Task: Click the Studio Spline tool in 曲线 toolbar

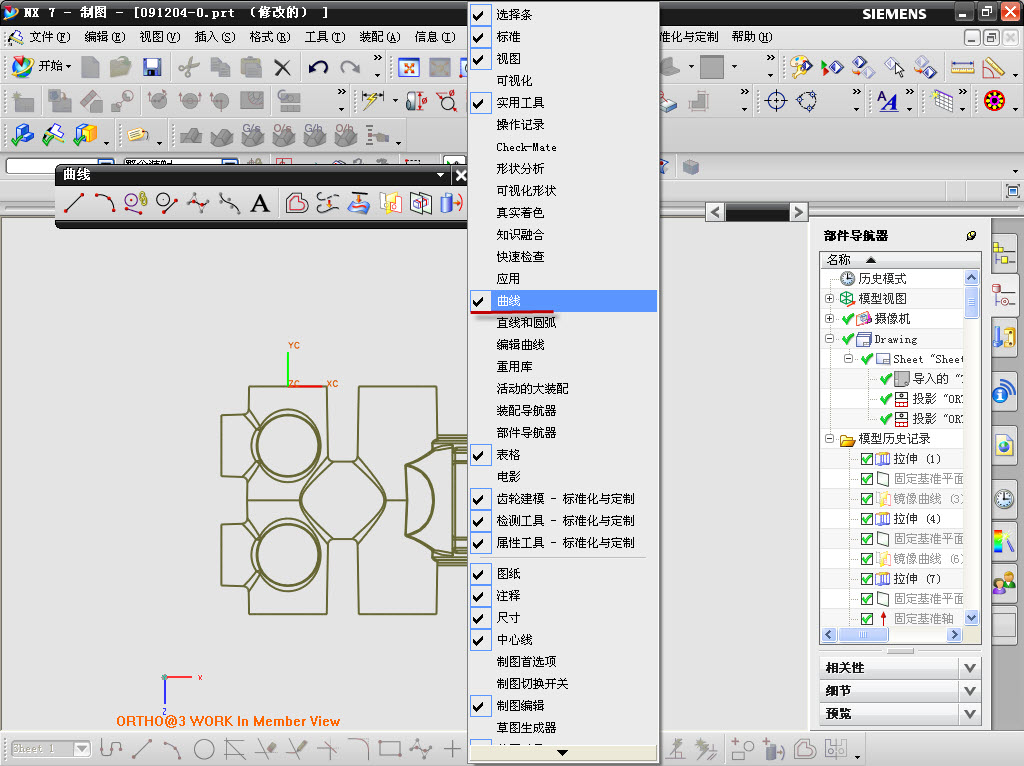Action: 198,203
